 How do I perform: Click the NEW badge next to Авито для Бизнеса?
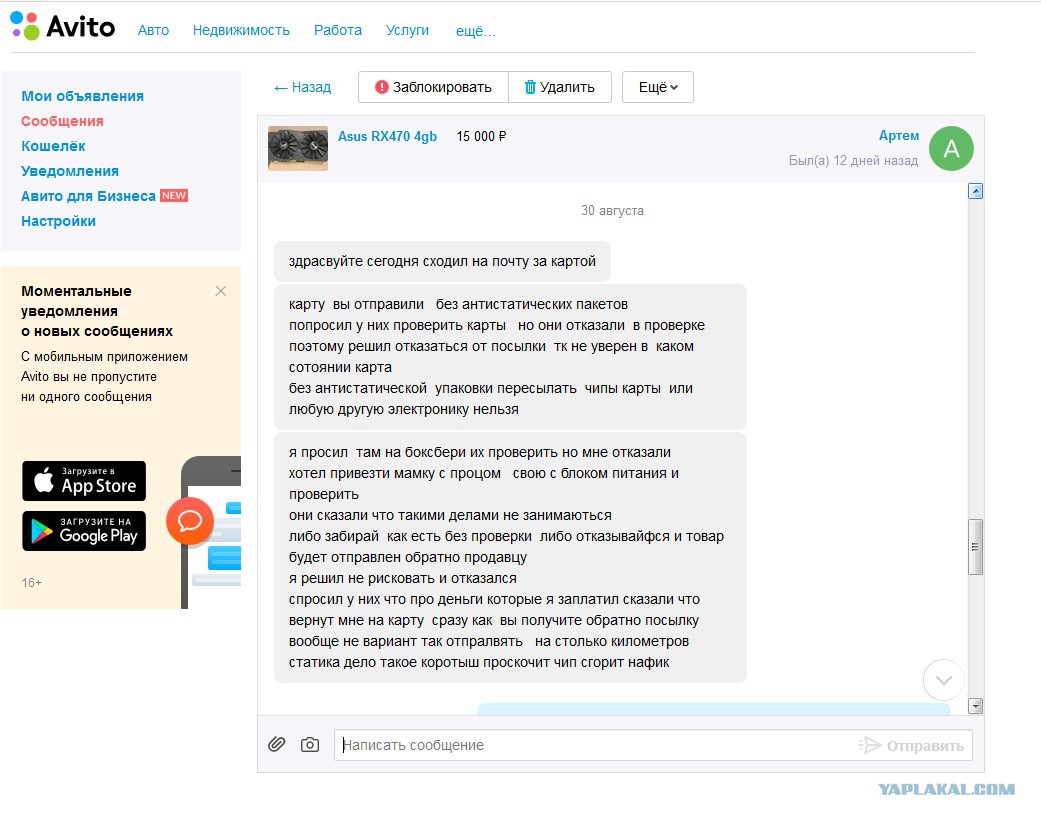[174, 196]
